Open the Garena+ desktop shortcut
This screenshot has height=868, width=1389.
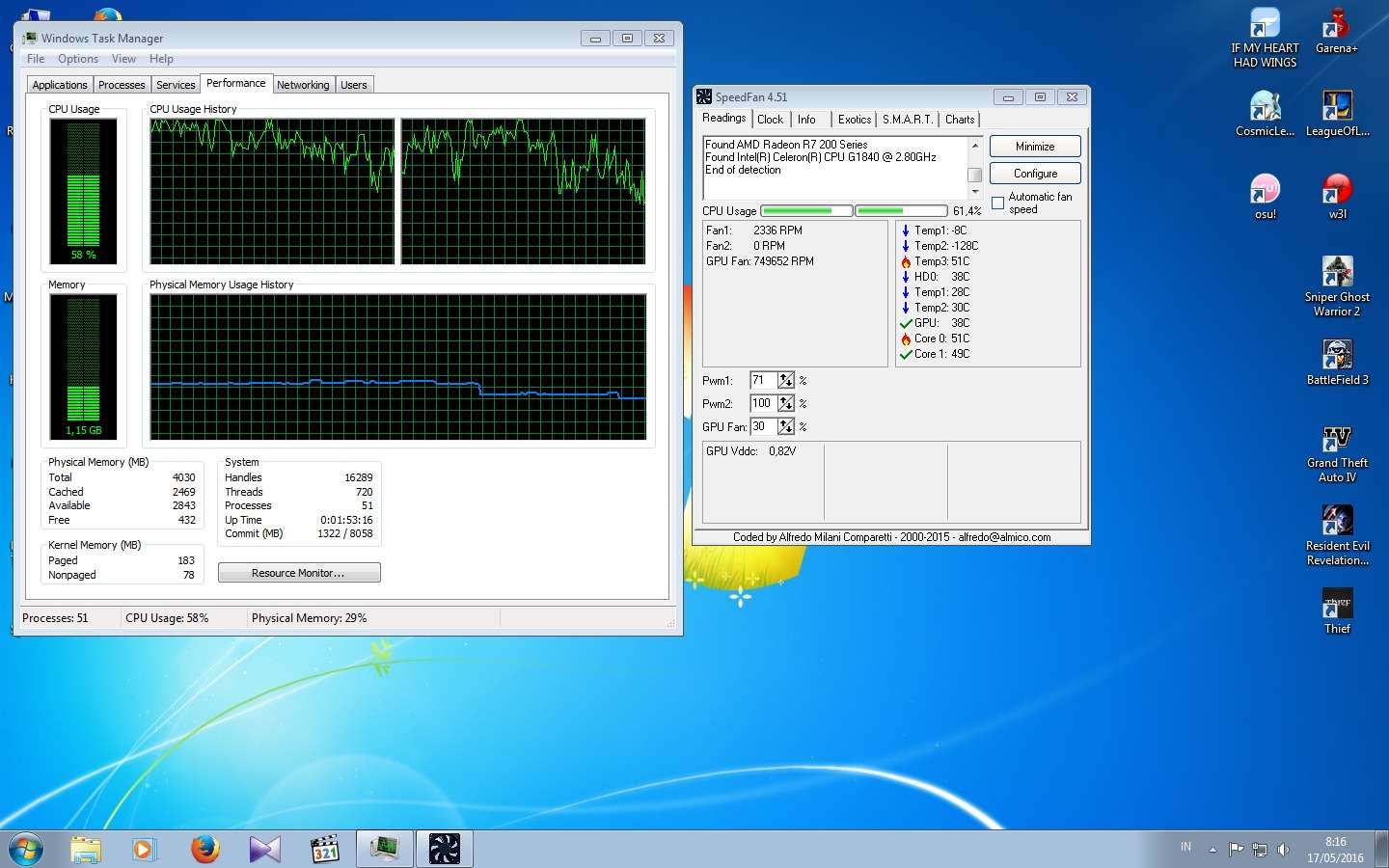click(x=1337, y=31)
